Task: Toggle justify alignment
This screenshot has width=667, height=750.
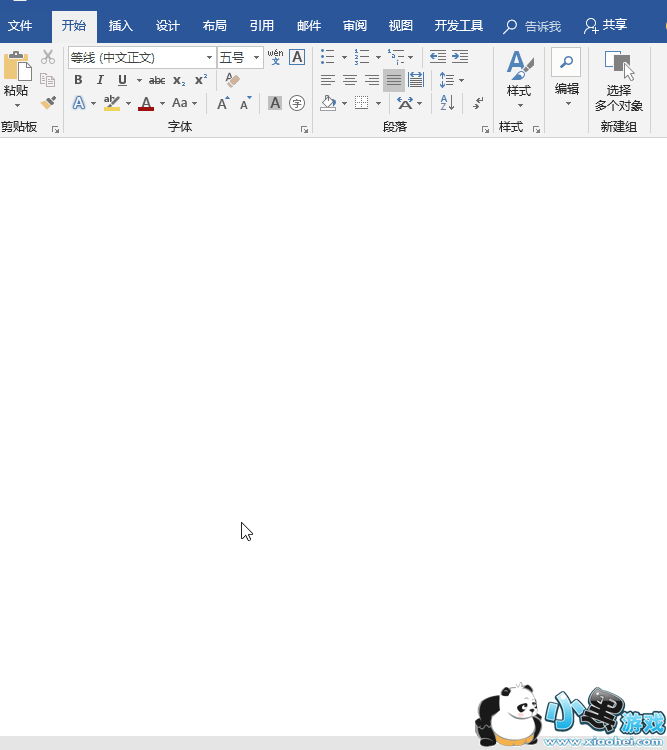Action: pyautogui.click(x=394, y=80)
